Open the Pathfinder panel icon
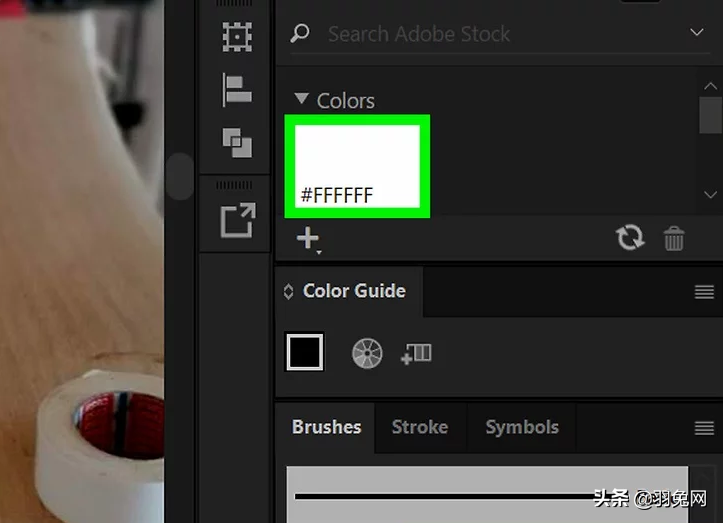This screenshot has width=723, height=523. click(237, 143)
